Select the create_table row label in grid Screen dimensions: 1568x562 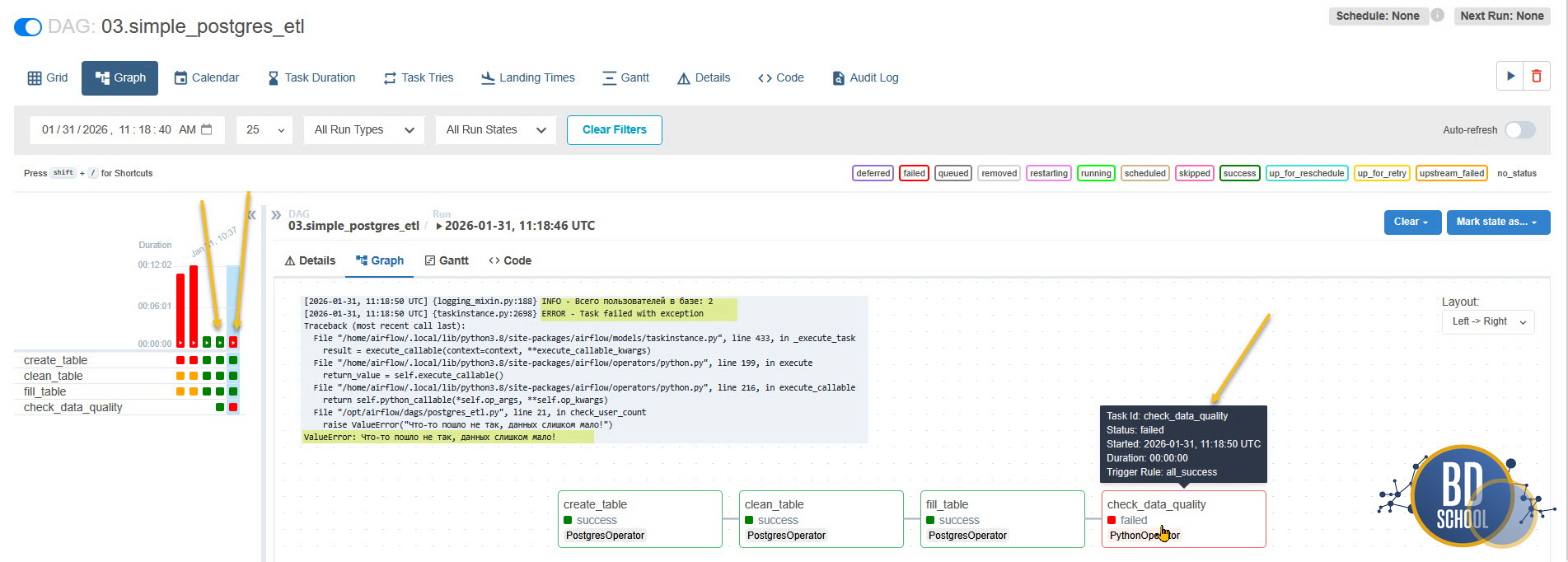55,360
